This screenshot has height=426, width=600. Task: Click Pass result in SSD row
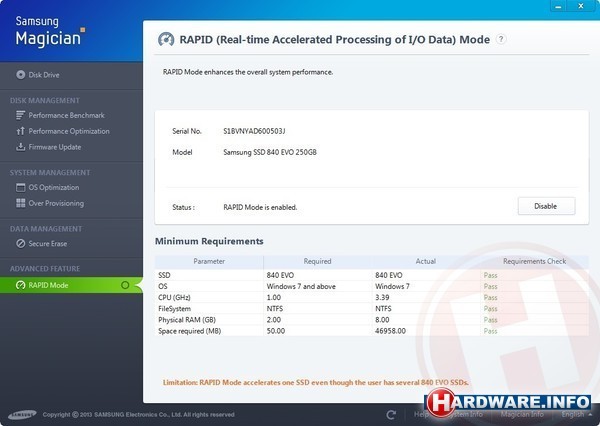pyautogui.click(x=490, y=275)
